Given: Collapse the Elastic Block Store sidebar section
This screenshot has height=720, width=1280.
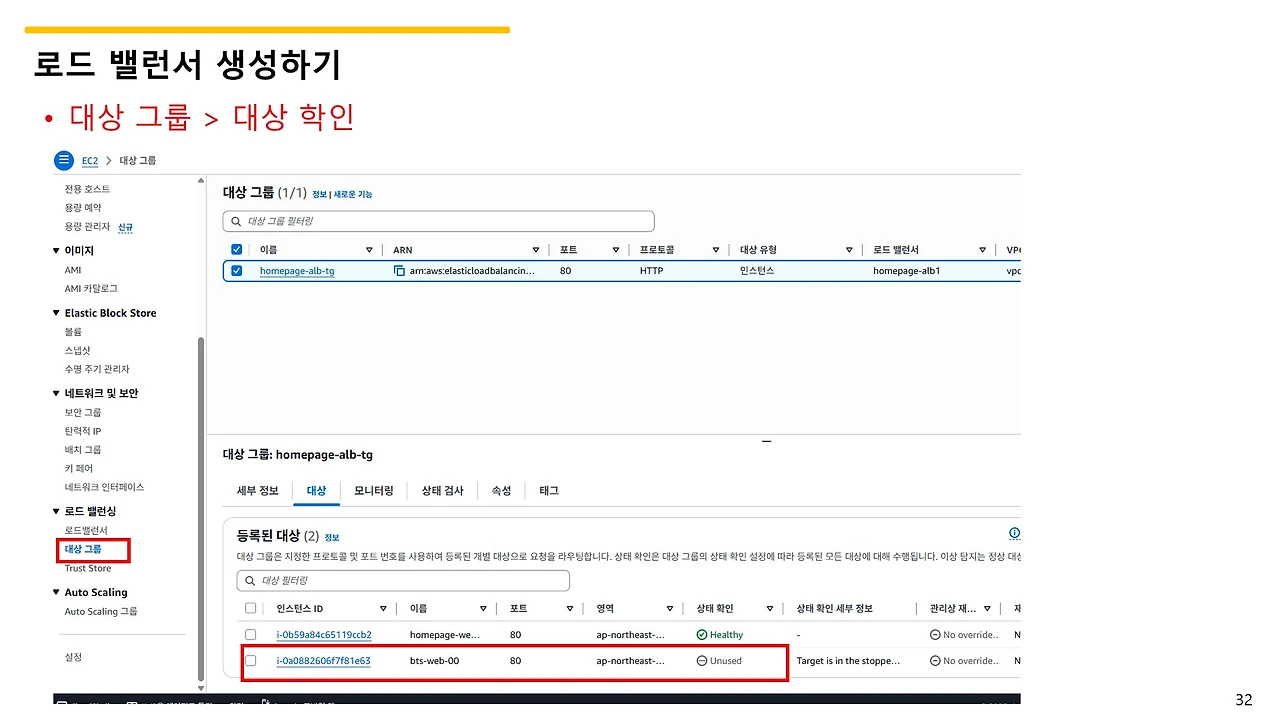Looking at the screenshot, I should tap(56, 313).
